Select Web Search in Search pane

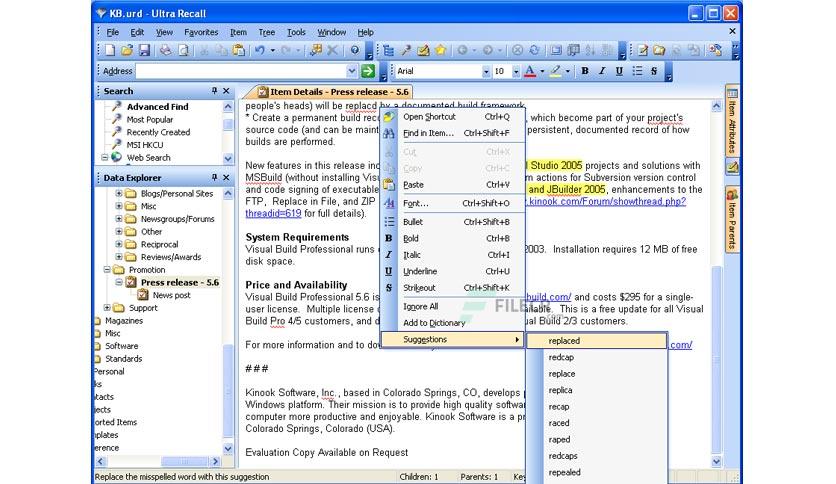pyautogui.click(x=148, y=158)
